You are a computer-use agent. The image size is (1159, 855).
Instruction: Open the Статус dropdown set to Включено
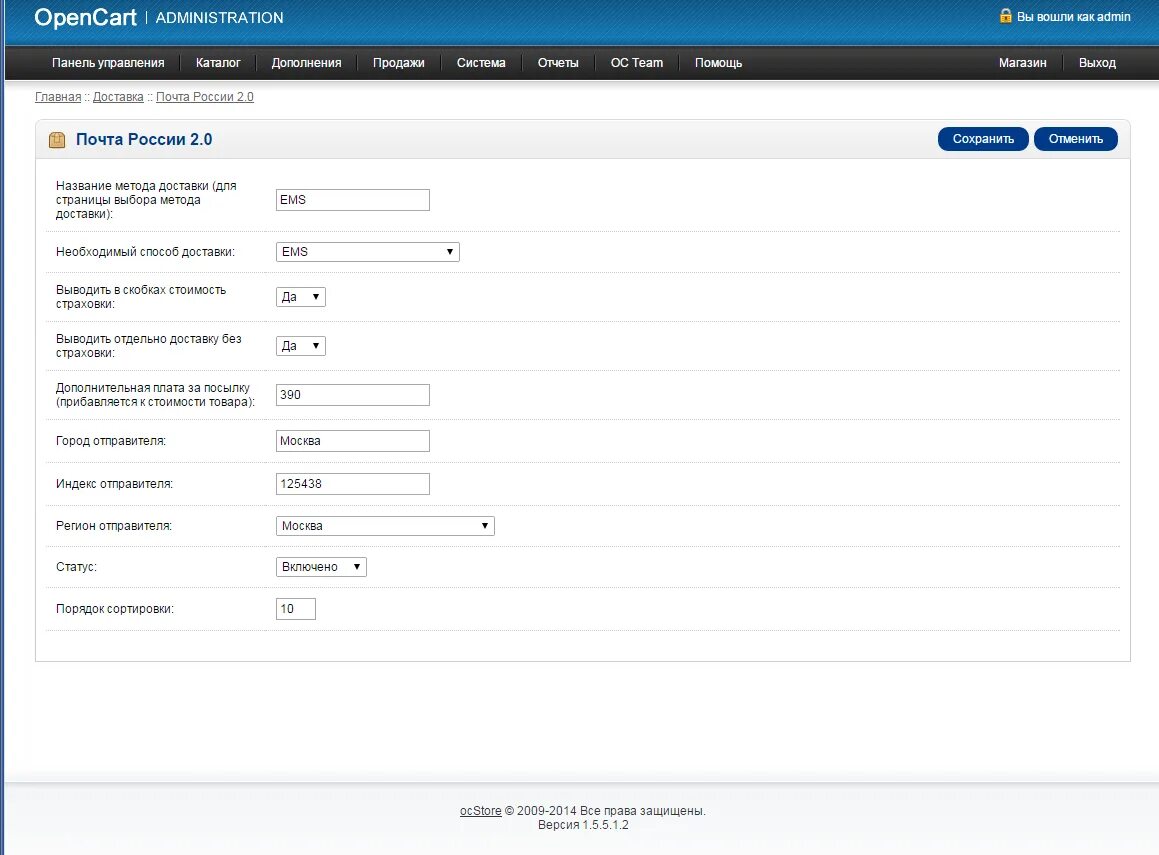[321, 567]
